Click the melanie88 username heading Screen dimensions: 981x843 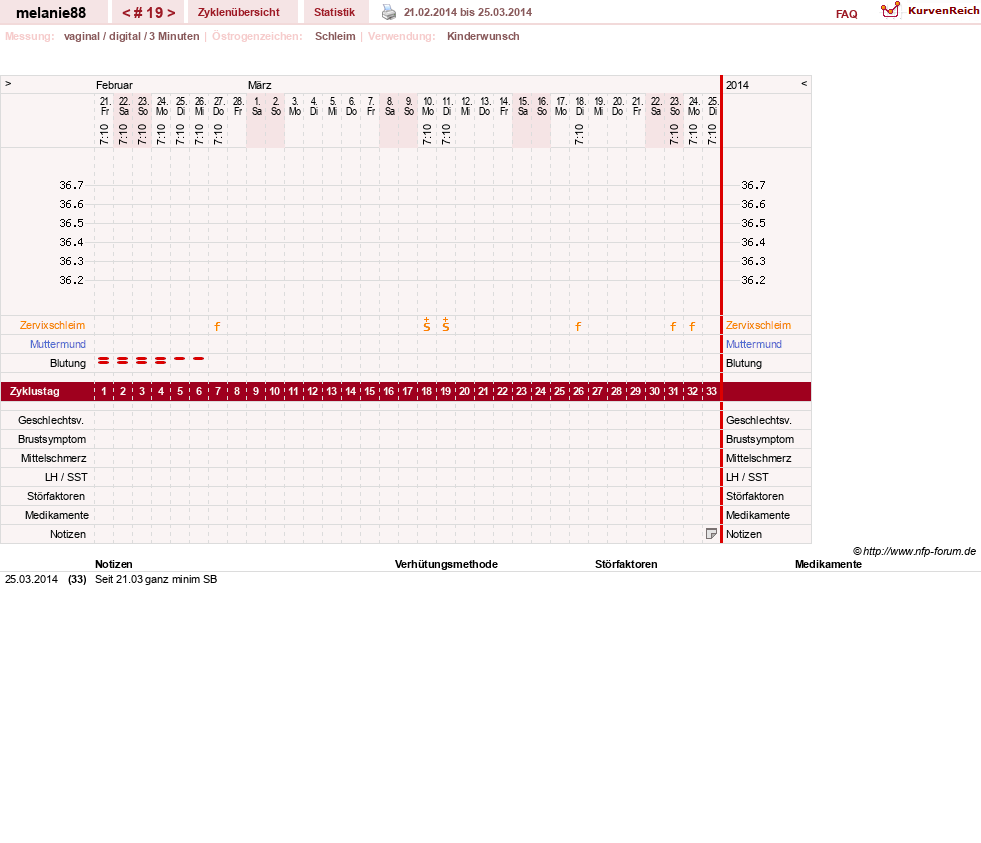(x=51, y=13)
